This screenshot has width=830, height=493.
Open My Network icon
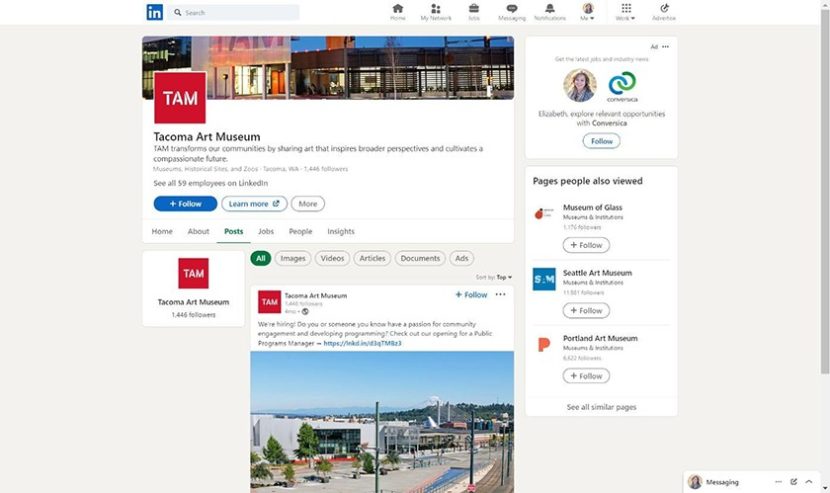(436, 9)
